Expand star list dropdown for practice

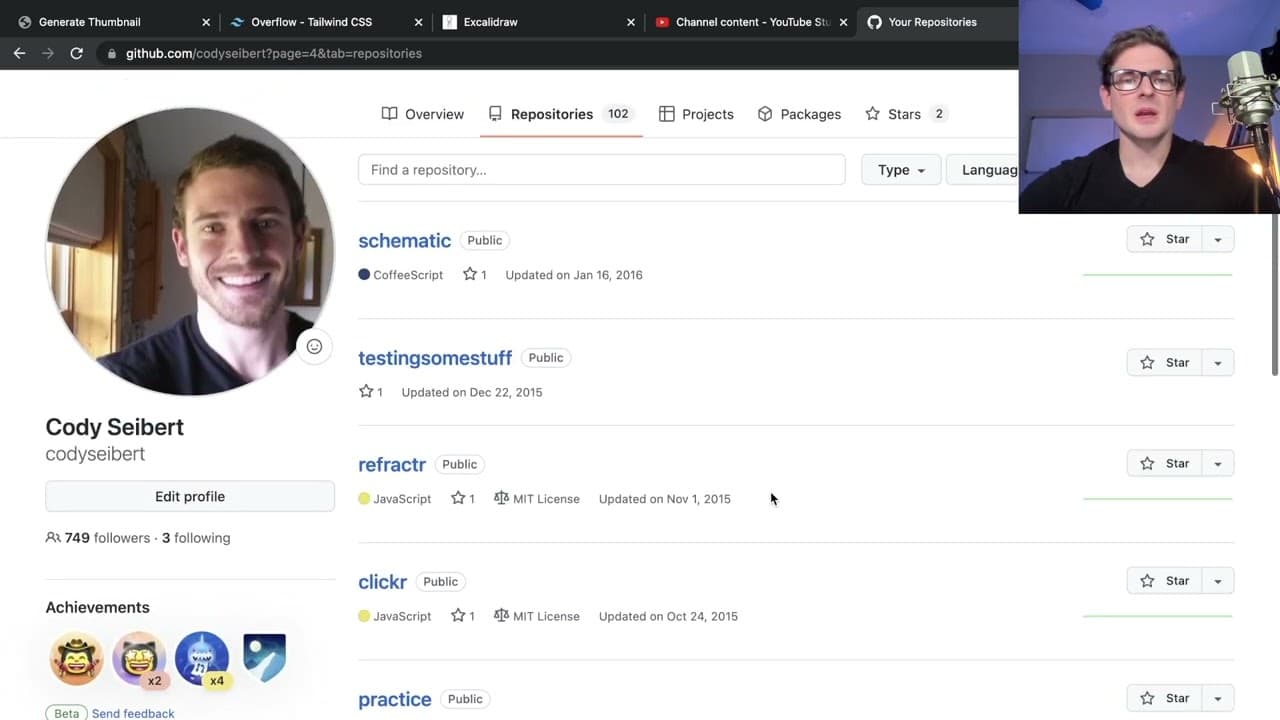tap(1217, 698)
